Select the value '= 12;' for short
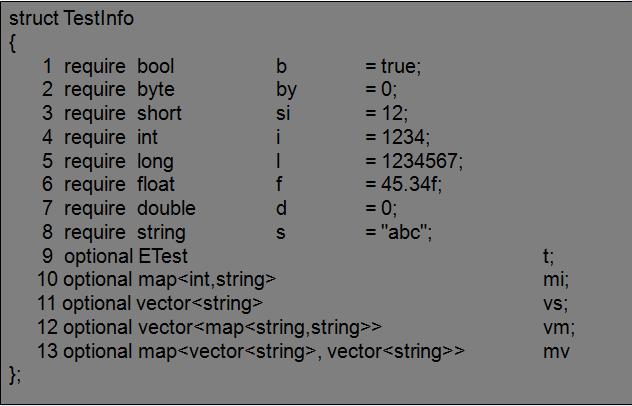The height and width of the screenshot is (406, 632). pyautogui.click(x=387, y=113)
